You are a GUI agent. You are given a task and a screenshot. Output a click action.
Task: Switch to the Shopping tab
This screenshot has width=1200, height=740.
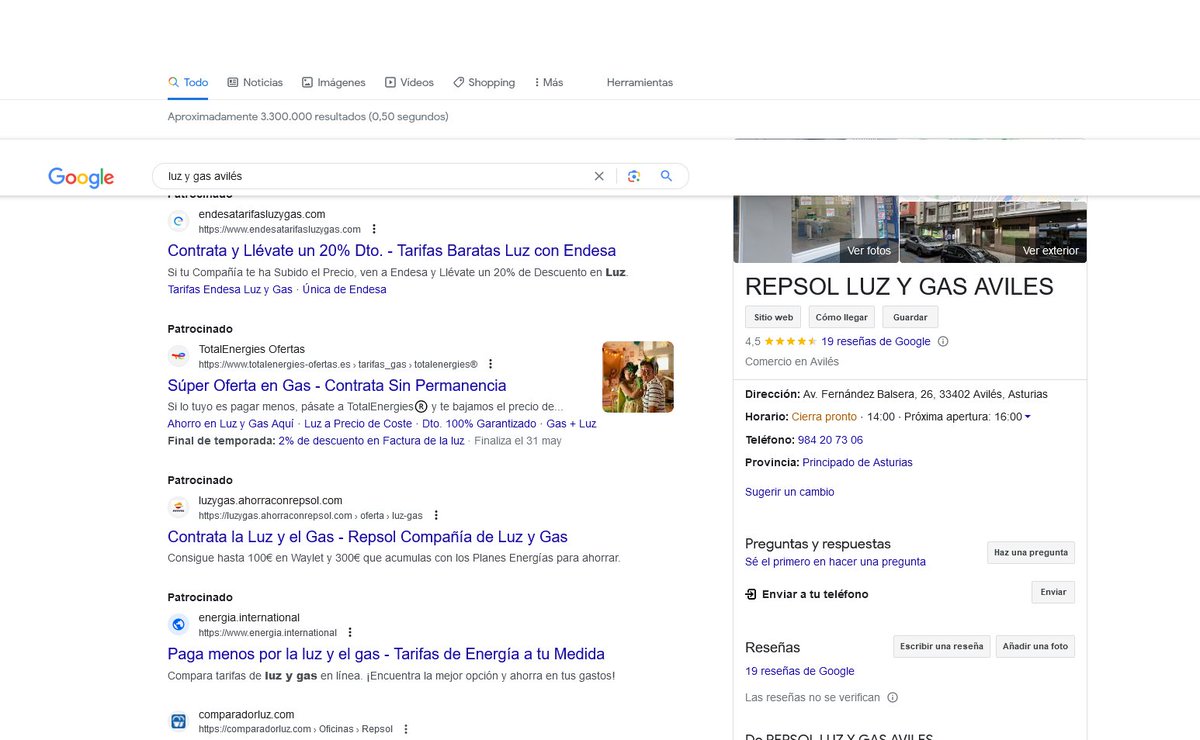[x=484, y=82]
